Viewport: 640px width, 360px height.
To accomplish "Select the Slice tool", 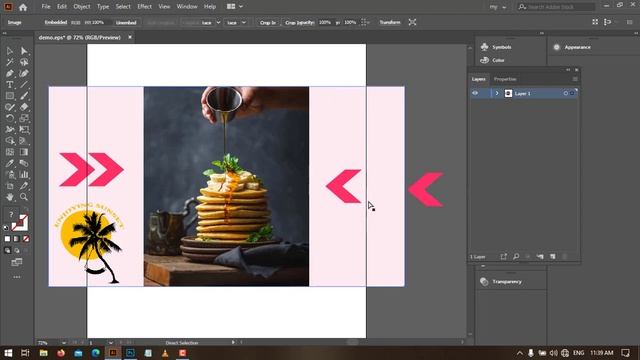I will [x=24, y=186].
